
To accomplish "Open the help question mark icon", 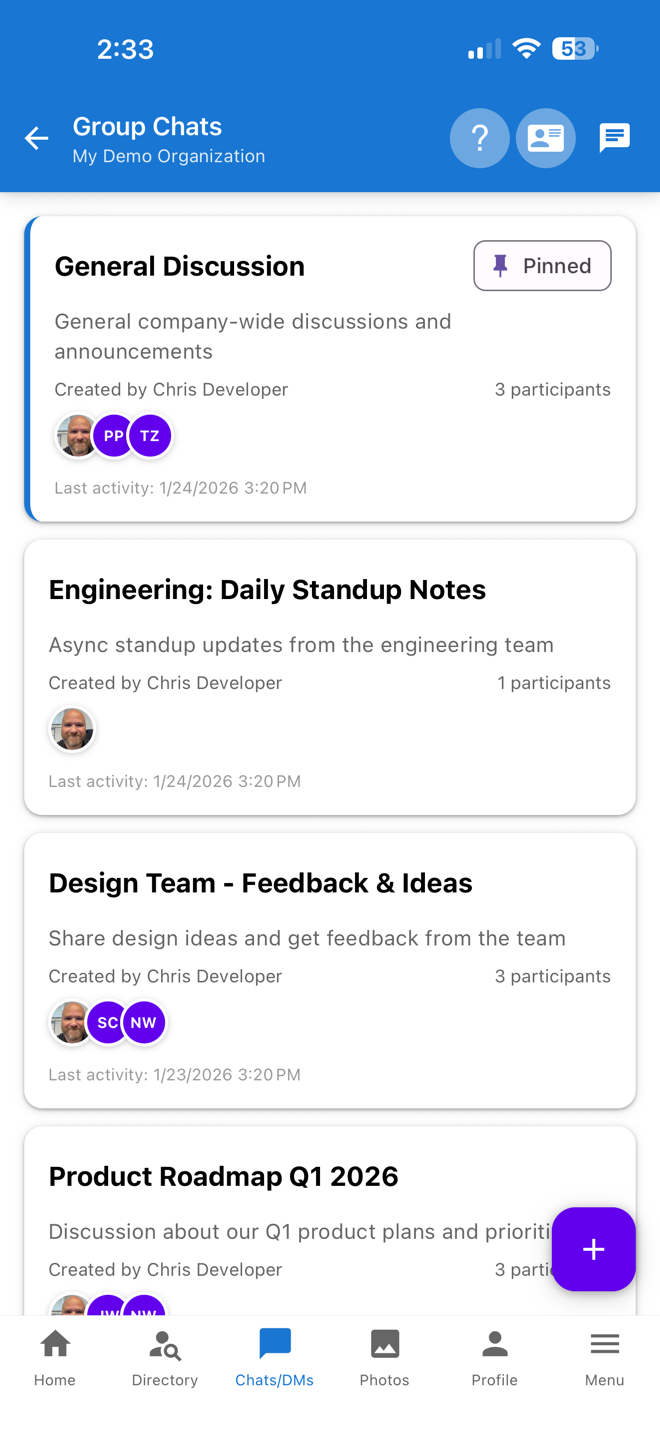I will pos(479,138).
